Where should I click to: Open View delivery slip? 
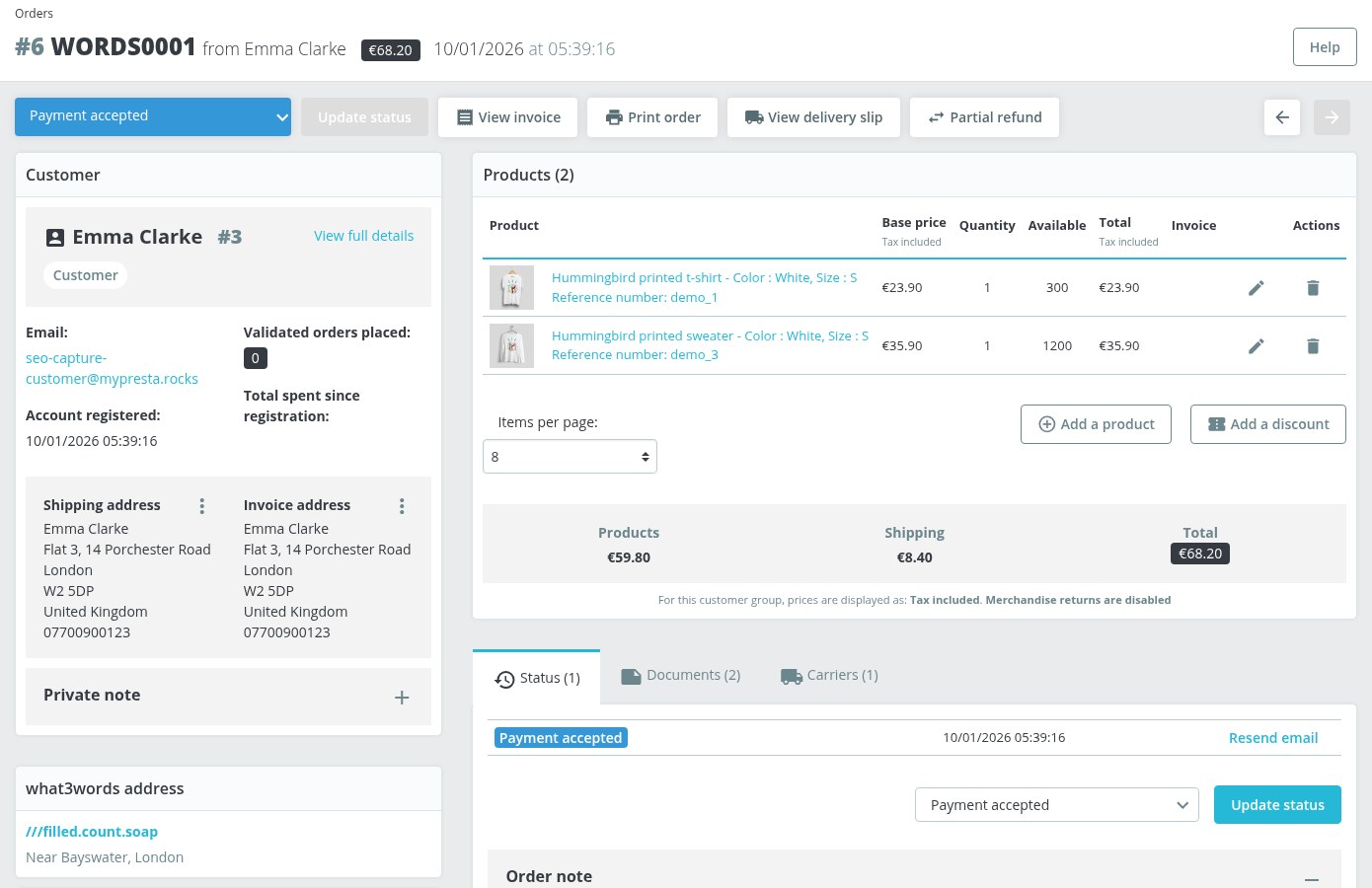pos(813,117)
